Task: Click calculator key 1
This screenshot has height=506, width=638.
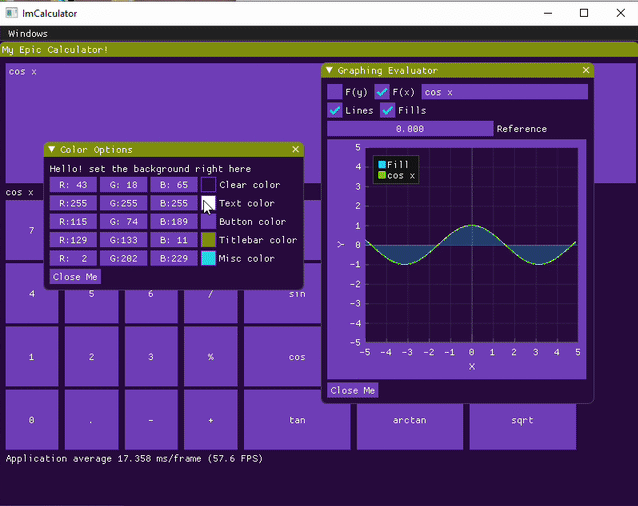Action: point(32,356)
